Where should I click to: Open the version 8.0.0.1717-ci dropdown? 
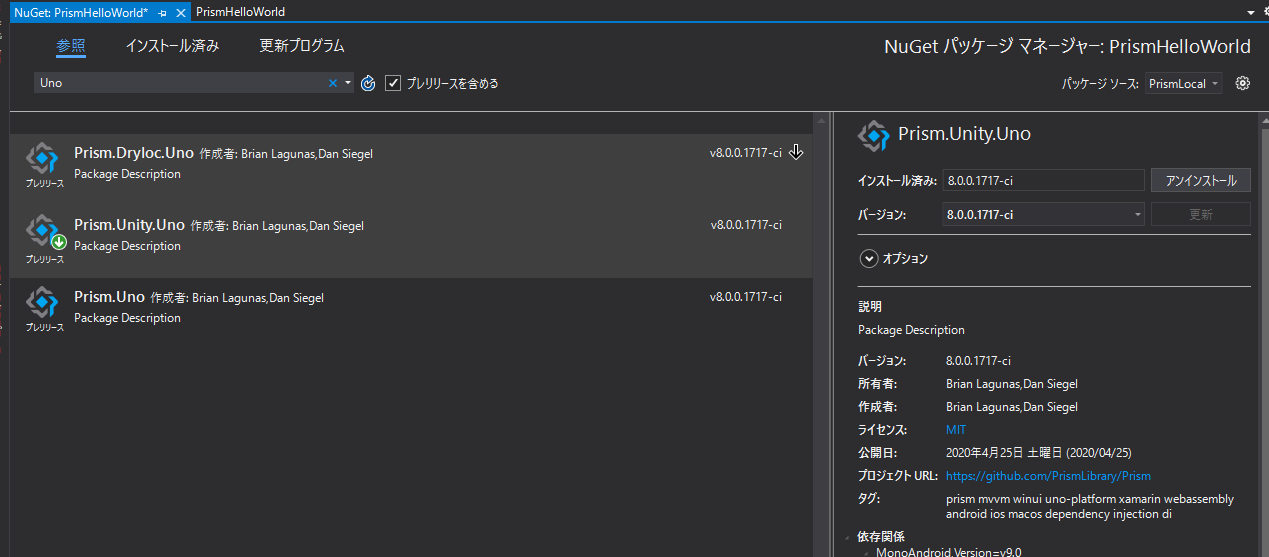click(x=1043, y=214)
